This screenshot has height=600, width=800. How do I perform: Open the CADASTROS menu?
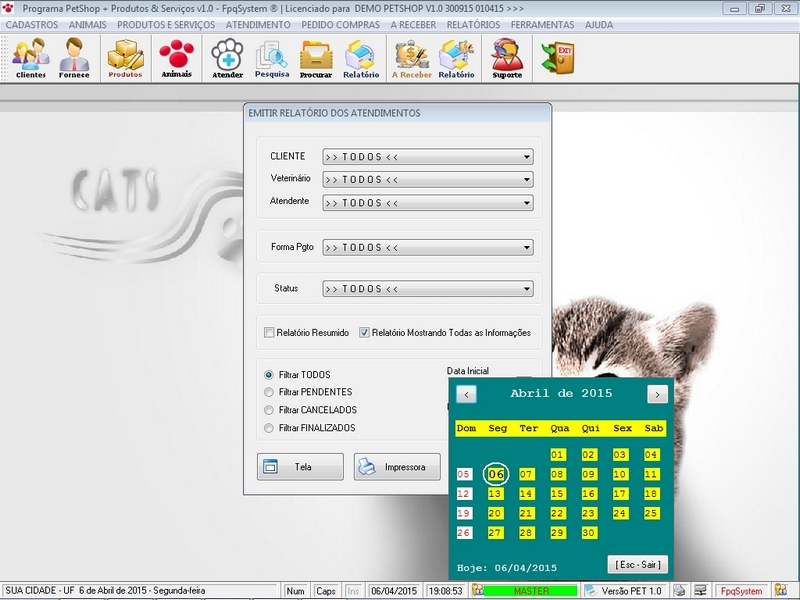tap(32, 25)
